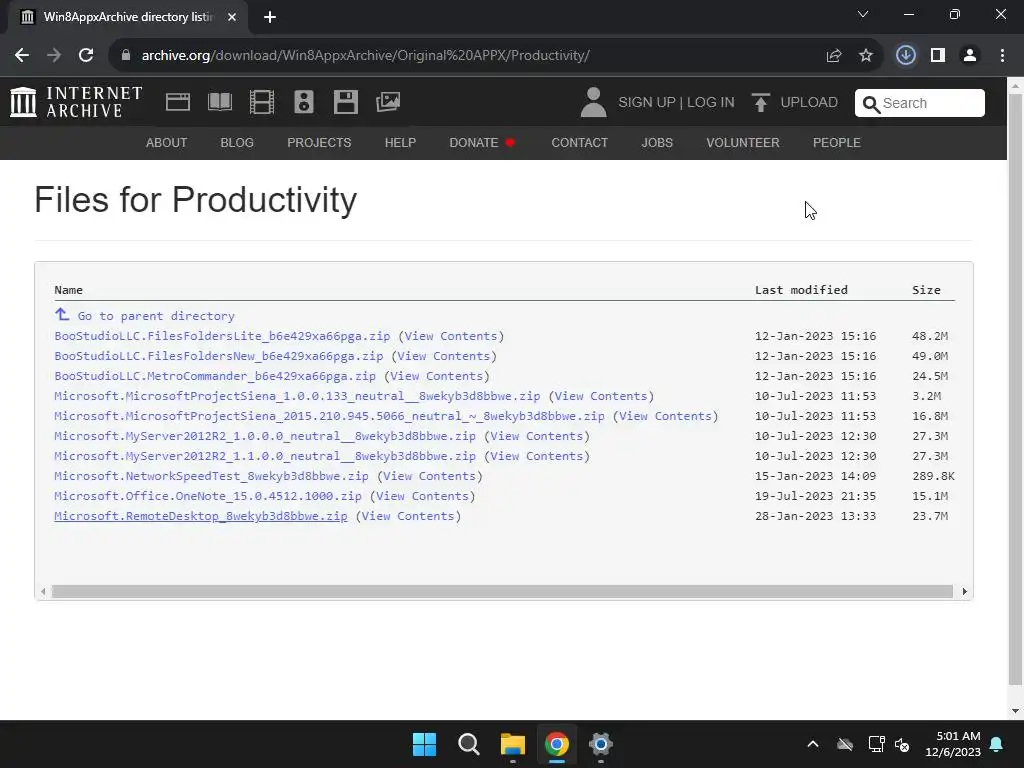
Task: Click the site lock icon in the address bar
Action: point(126,56)
